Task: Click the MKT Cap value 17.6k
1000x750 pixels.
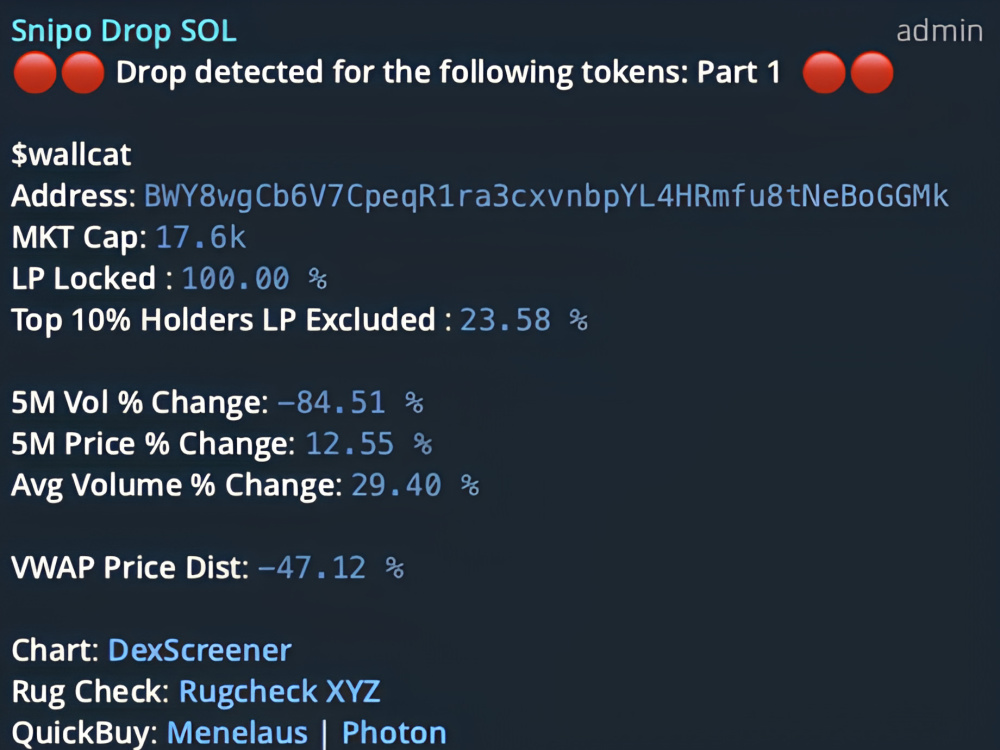Action: coord(200,238)
